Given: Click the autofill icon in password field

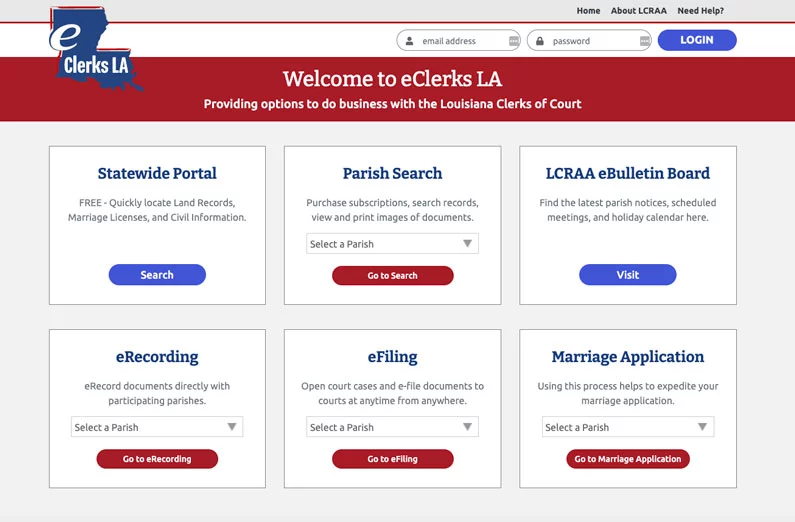Looking at the screenshot, I should (645, 41).
